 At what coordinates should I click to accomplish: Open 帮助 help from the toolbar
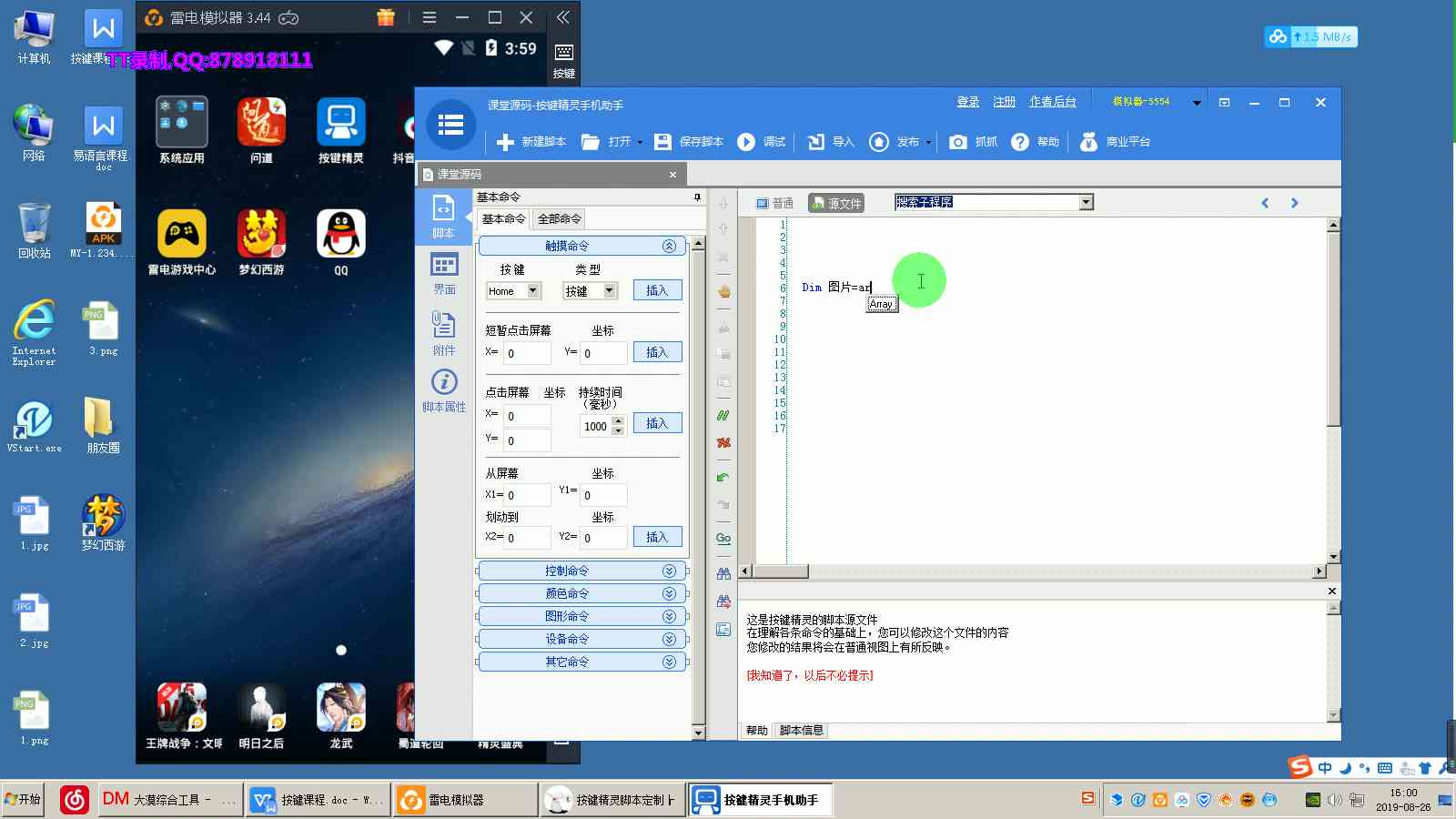pos(1036,142)
